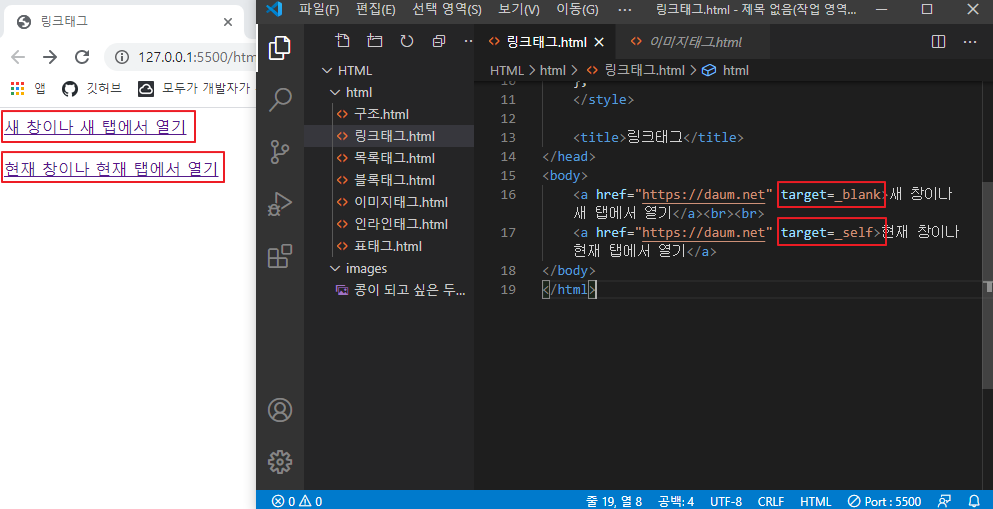993x509 pixels.
Task: Show errors and warnings panel from status bar
Action: [296, 501]
